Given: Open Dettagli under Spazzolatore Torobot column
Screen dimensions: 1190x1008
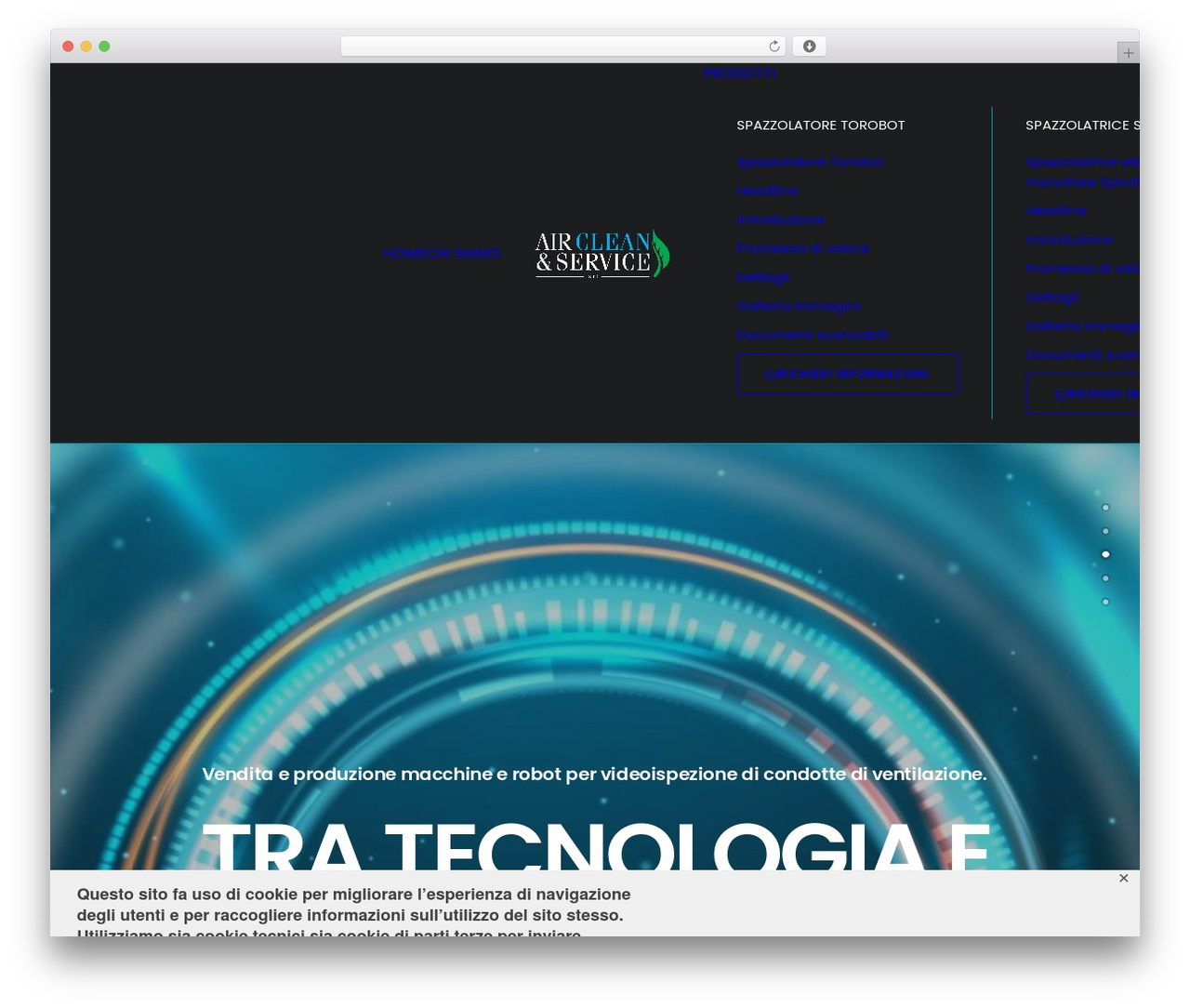Looking at the screenshot, I should (x=762, y=277).
